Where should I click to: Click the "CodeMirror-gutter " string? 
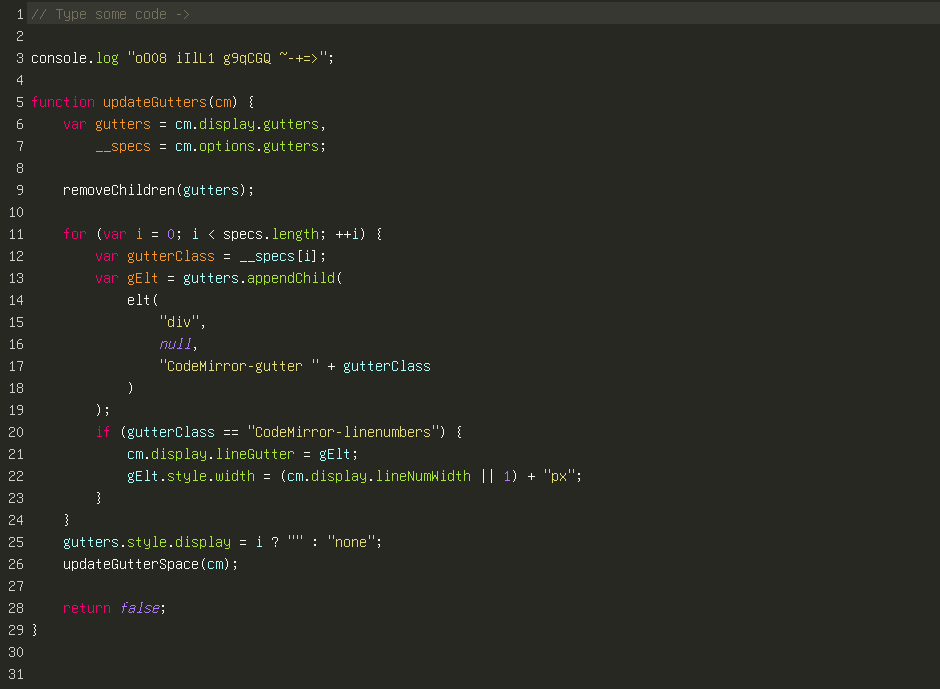pyautogui.click(x=239, y=366)
